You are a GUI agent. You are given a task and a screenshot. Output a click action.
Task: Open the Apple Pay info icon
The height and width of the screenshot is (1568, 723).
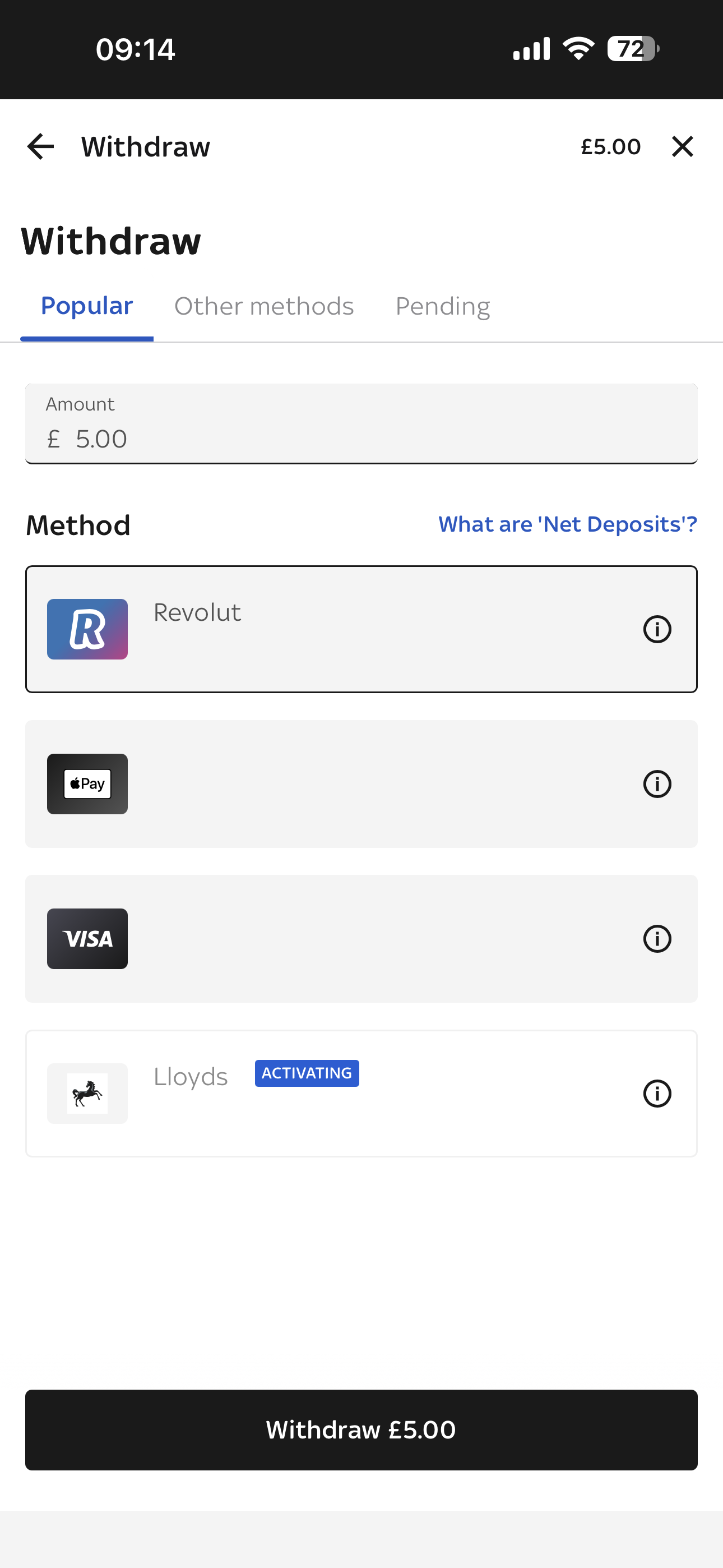(x=657, y=784)
